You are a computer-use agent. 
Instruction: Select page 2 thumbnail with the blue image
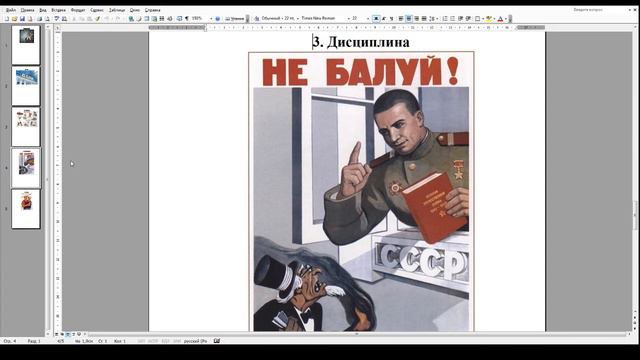(x=26, y=86)
